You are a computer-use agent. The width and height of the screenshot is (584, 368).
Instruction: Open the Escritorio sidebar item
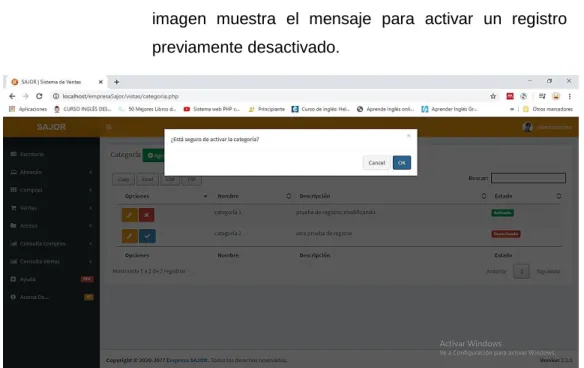tap(51, 154)
